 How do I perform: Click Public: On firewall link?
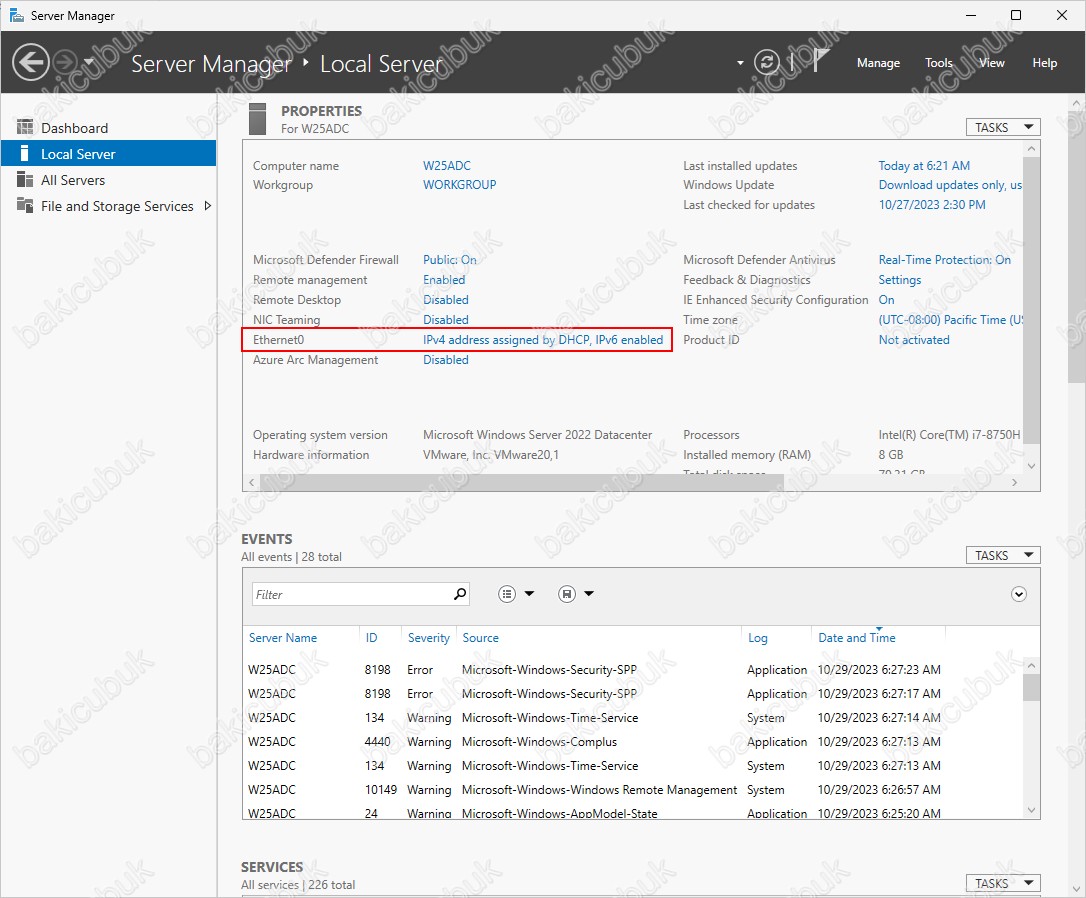coord(449,260)
